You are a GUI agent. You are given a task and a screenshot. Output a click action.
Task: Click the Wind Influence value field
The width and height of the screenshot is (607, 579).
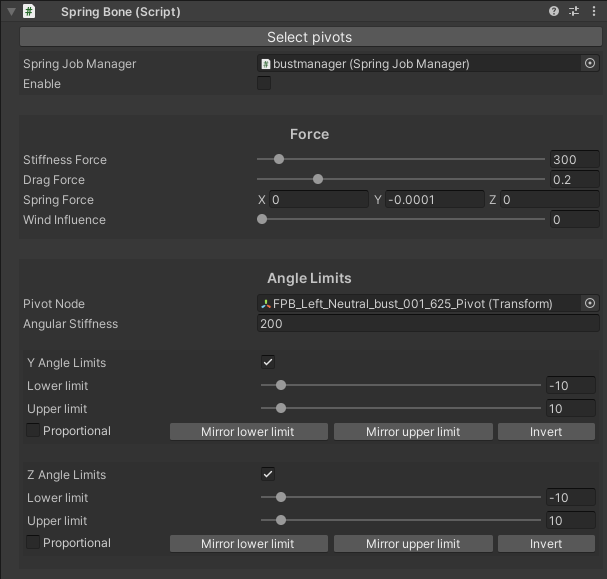tap(574, 220)
